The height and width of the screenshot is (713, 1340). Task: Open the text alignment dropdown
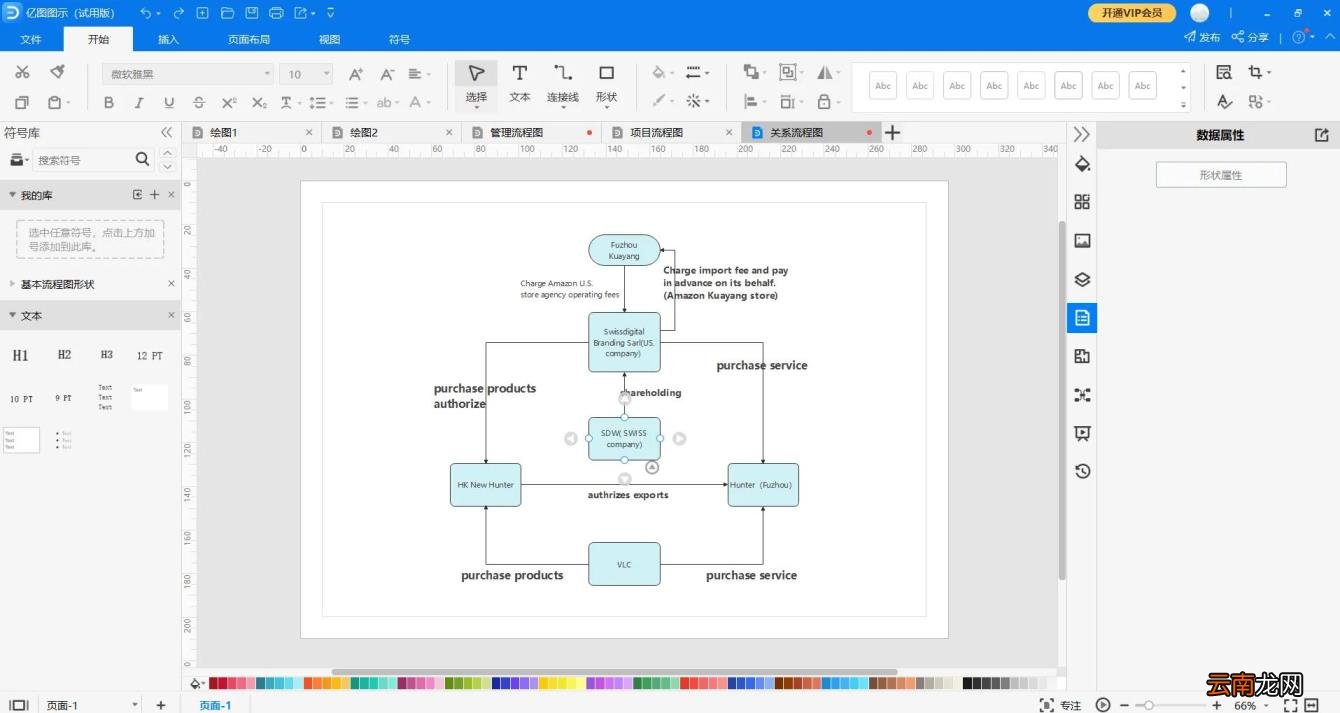tap(419, 74)
